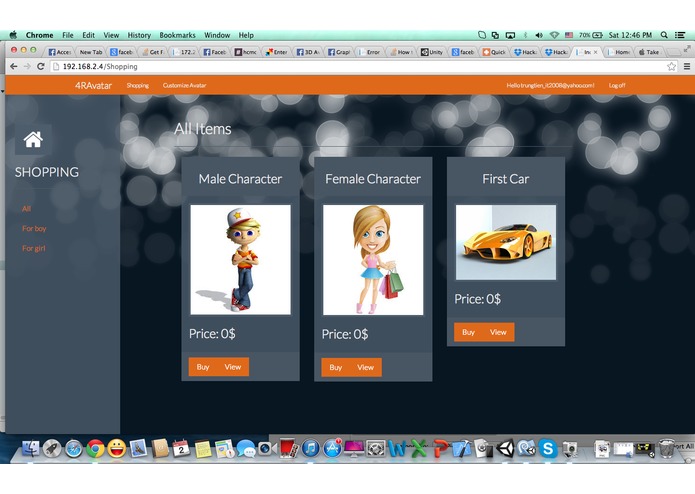Filter items For boy
The width and height of the screenshot is (695, 494).
[34, 229]
